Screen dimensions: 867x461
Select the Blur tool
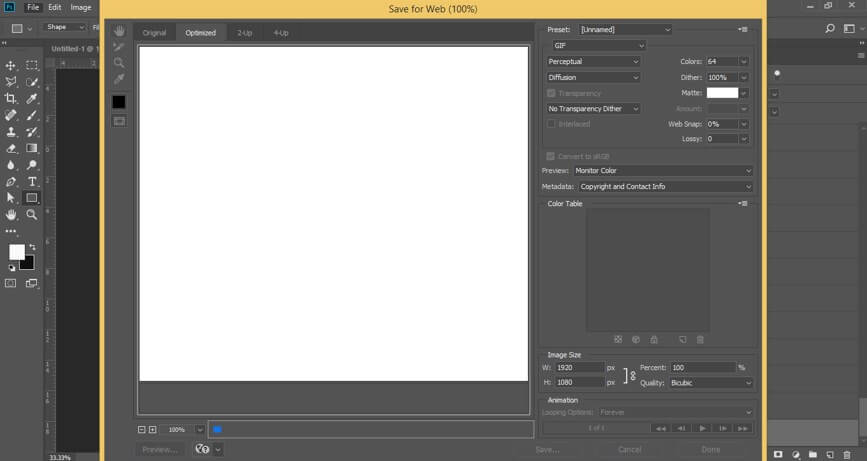[11, 165]
